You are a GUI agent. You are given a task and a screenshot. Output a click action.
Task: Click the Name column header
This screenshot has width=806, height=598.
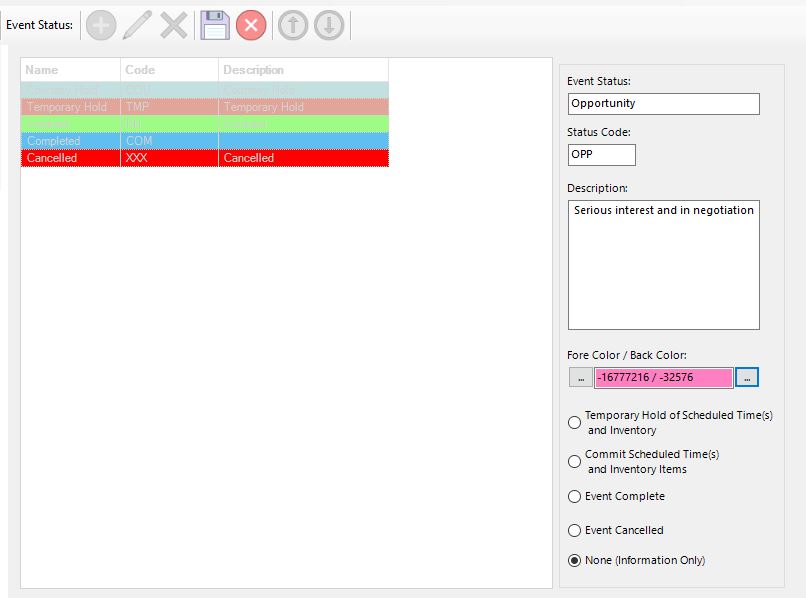pyautogui.click(x=70, y=70)
